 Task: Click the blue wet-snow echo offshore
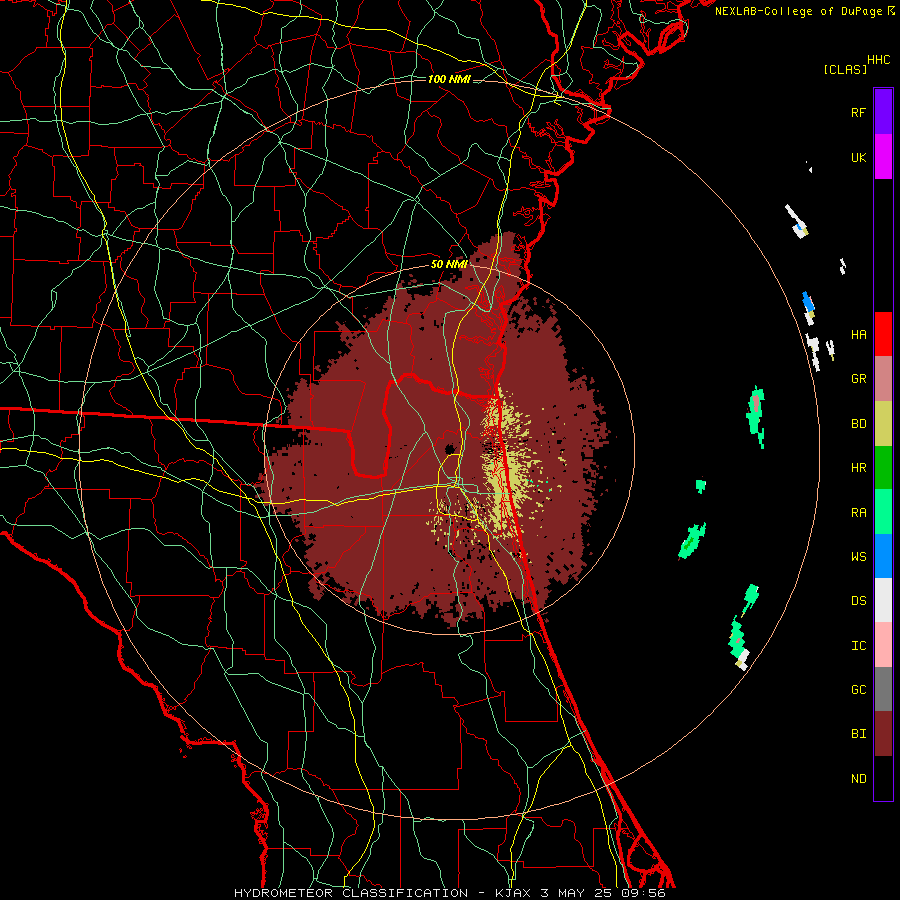point(808,302)
